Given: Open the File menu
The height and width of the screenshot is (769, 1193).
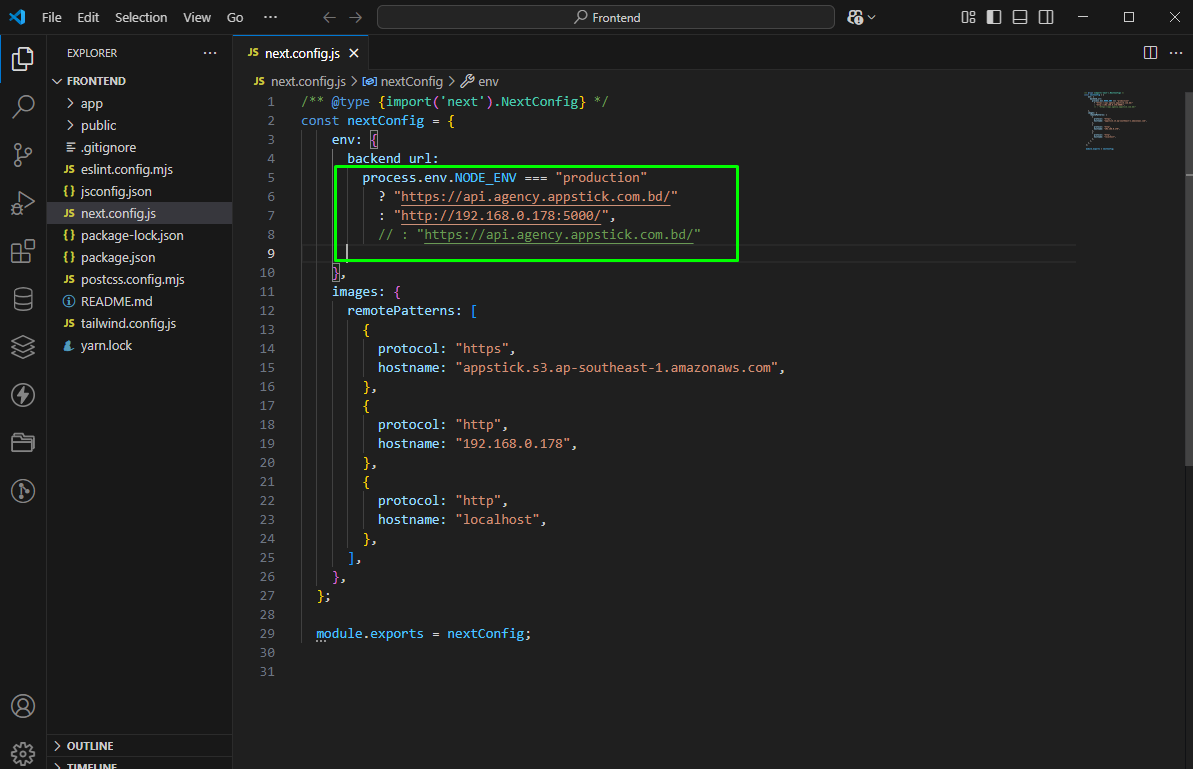Looking at the screenshot, I should point(52,17).
